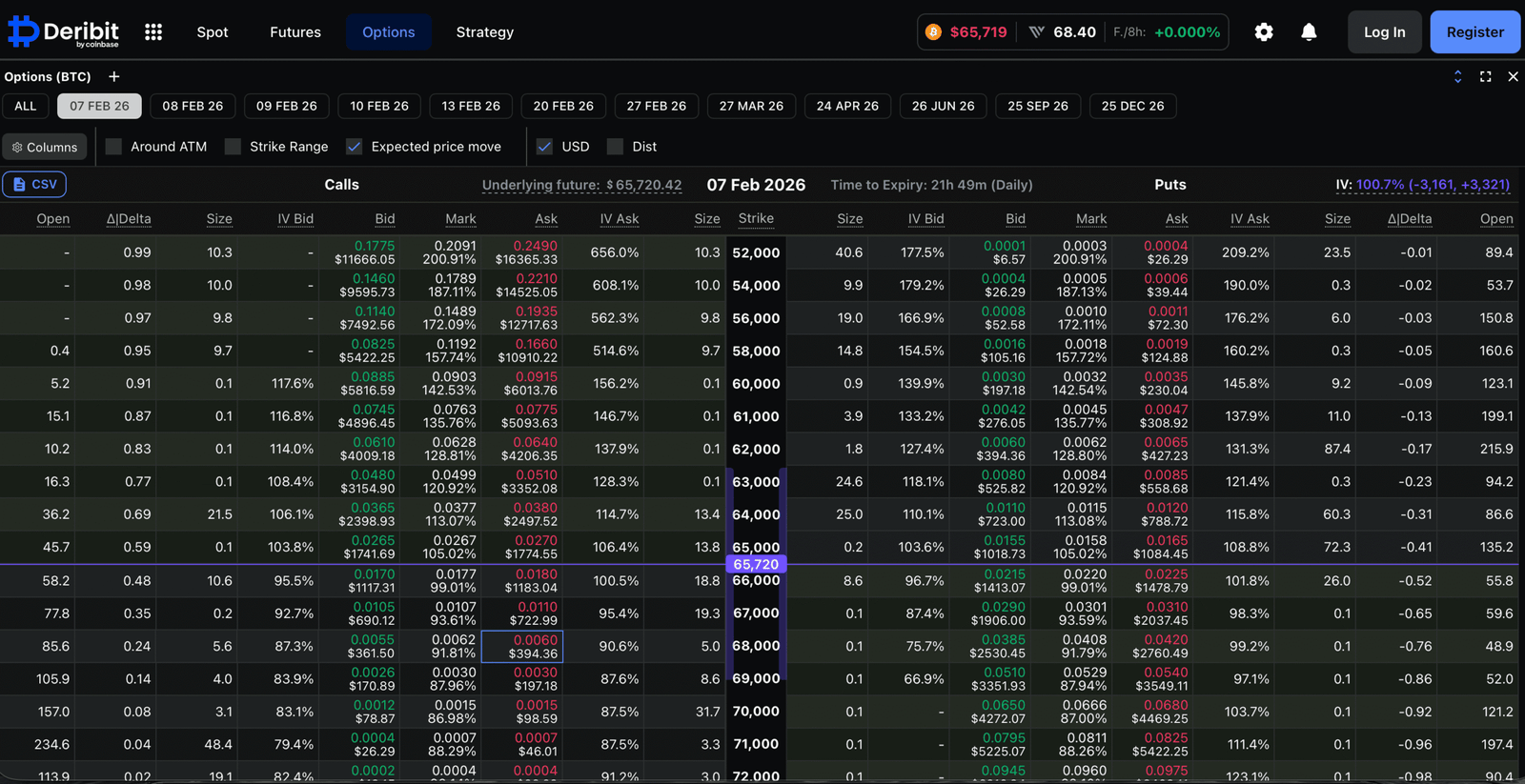Open the Columns configuration dropdown

click(45, 147)
